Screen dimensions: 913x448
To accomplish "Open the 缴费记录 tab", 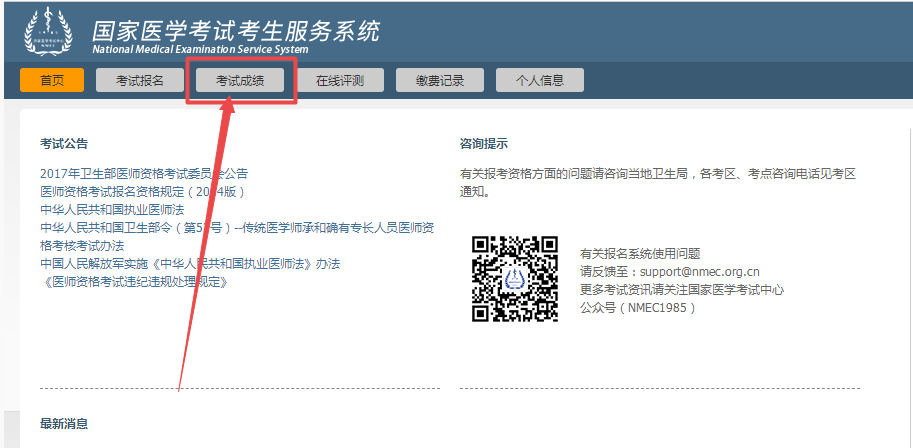I will (x=440, y=81).
